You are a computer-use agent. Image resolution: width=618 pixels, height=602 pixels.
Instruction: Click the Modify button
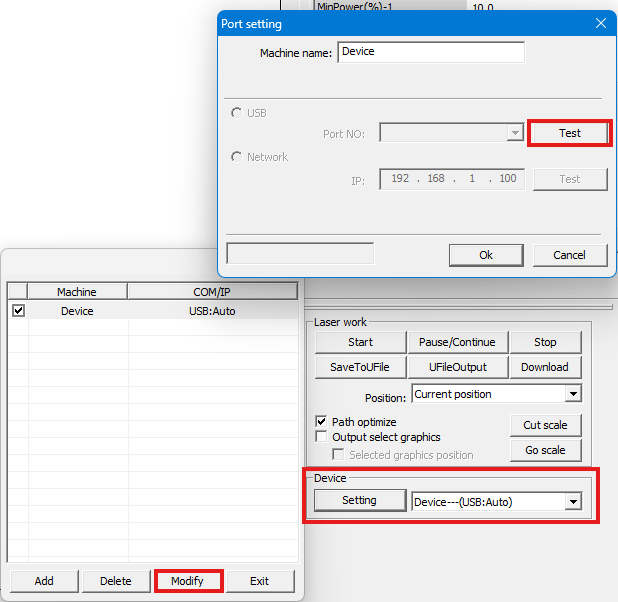tap(187, 581)
